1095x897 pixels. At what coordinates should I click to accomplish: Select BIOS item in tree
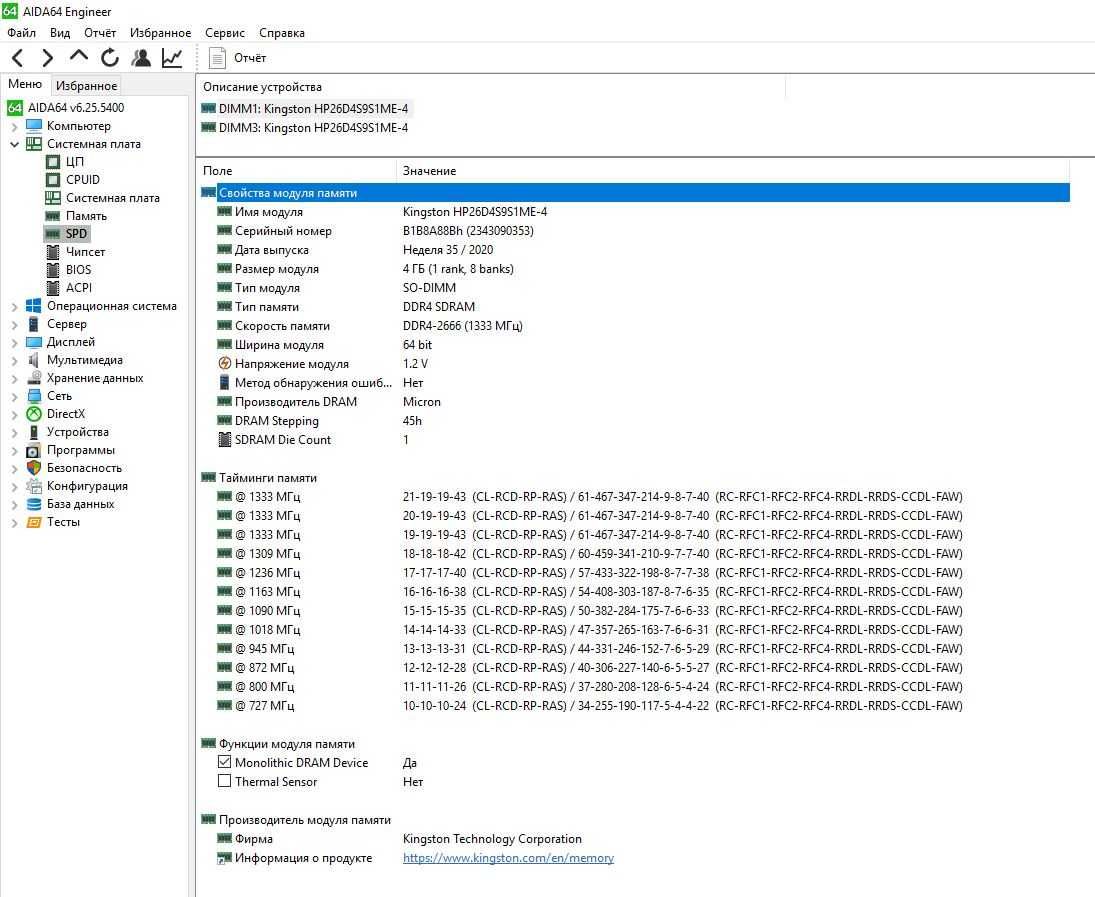(78, 270)
